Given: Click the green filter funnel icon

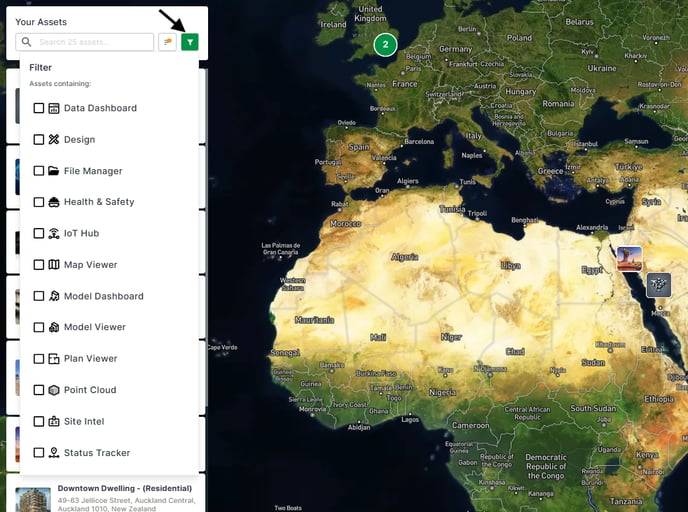Looking at the screenshot, I should pos(190,42).
